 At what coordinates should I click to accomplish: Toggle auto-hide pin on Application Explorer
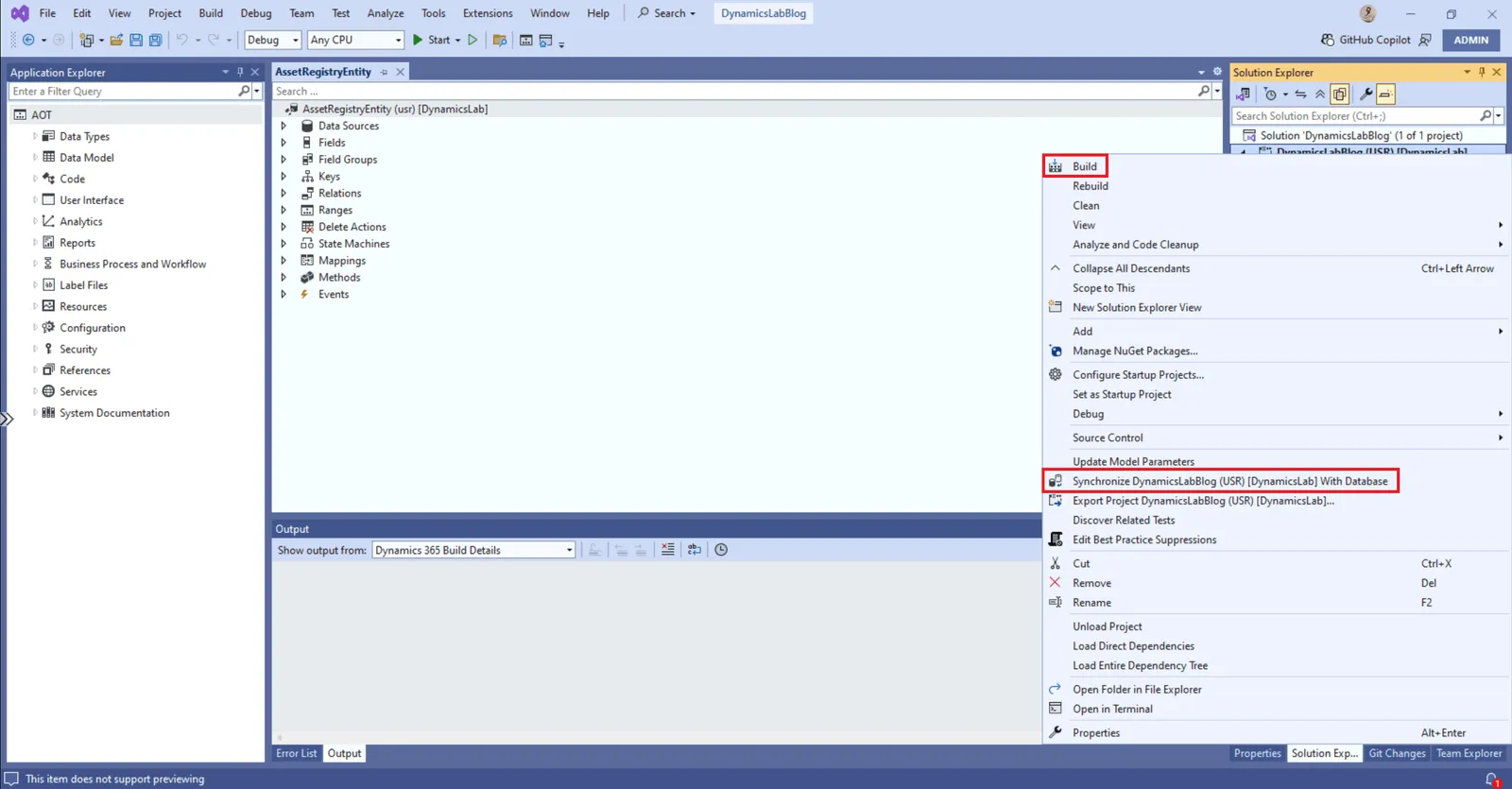[x=240, y=72]
